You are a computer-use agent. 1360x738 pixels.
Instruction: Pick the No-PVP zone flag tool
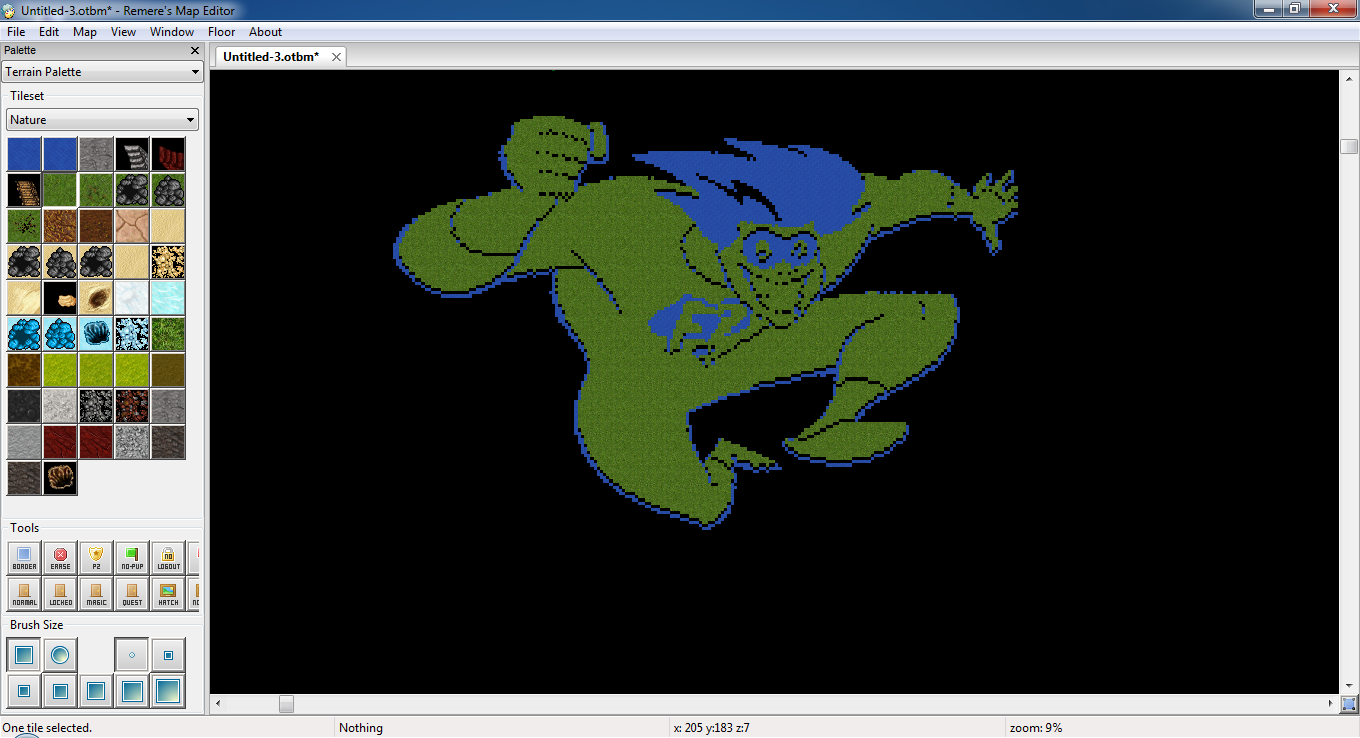[132, 558]
